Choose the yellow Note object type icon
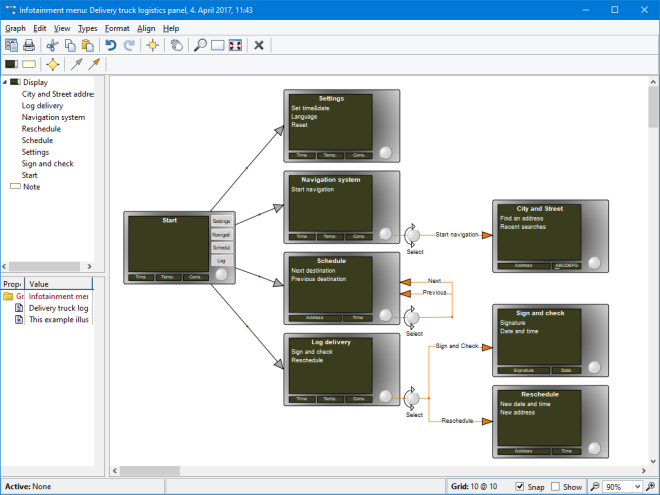 30,64
